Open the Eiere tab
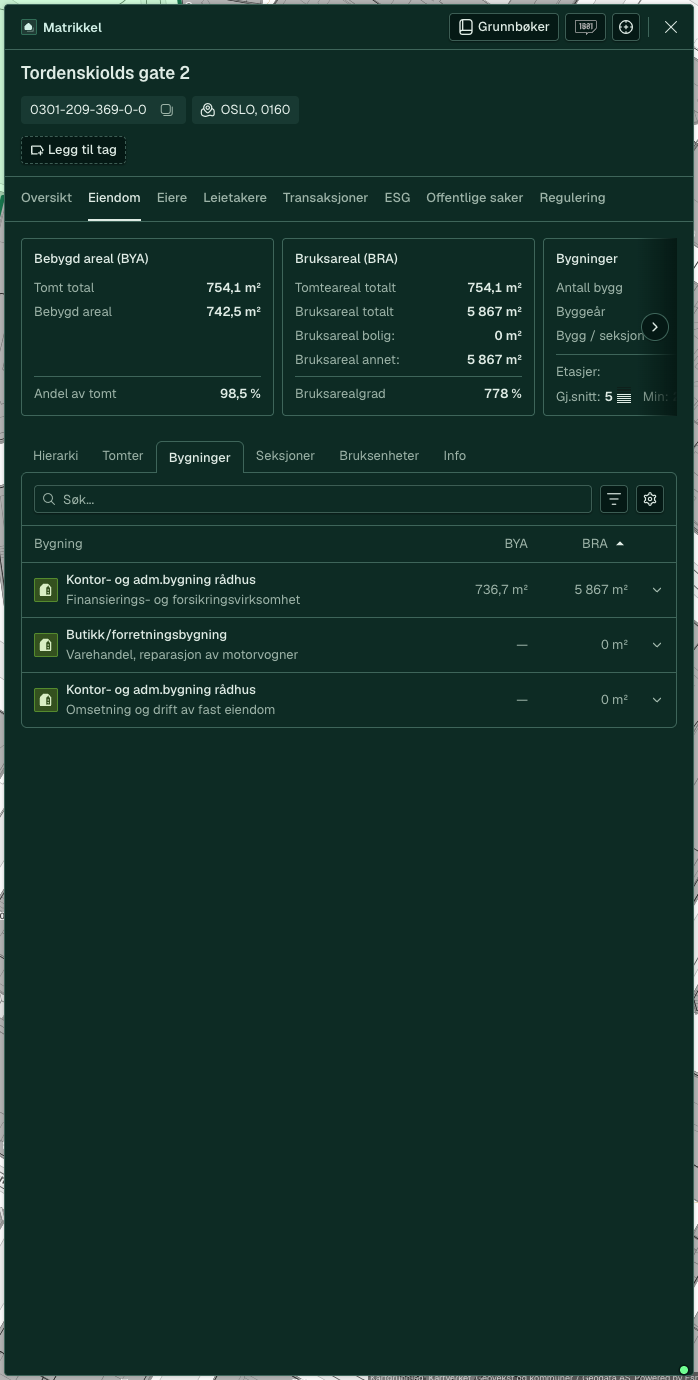The image size is (698, 1380). (x=172, y=198)
